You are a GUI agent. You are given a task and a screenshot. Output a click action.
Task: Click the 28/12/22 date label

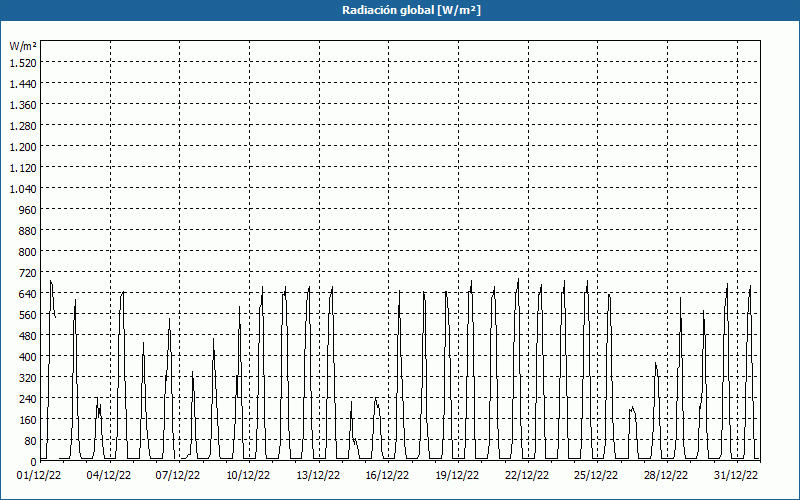[666, 475]
